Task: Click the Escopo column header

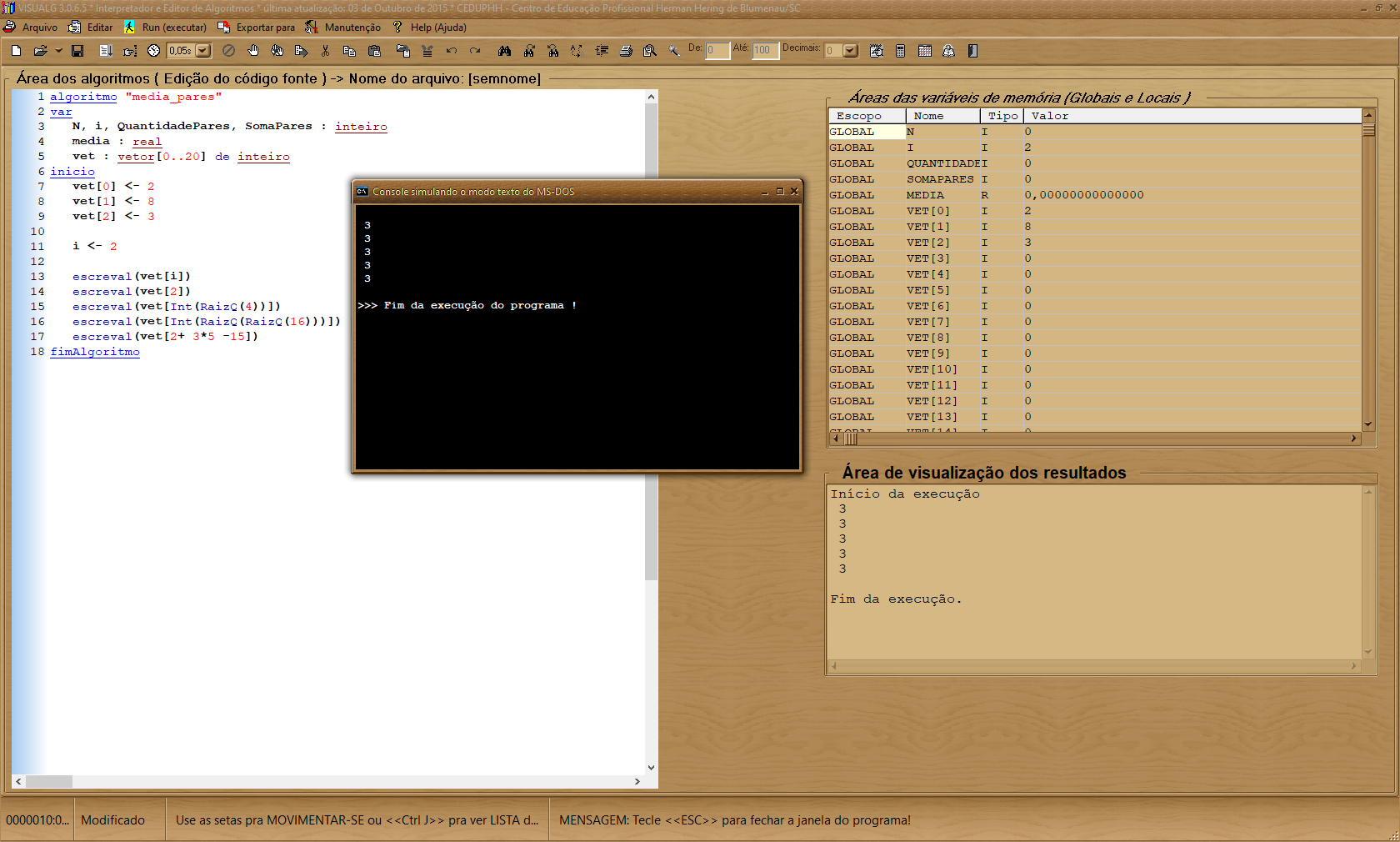Action: coord(867,116)
